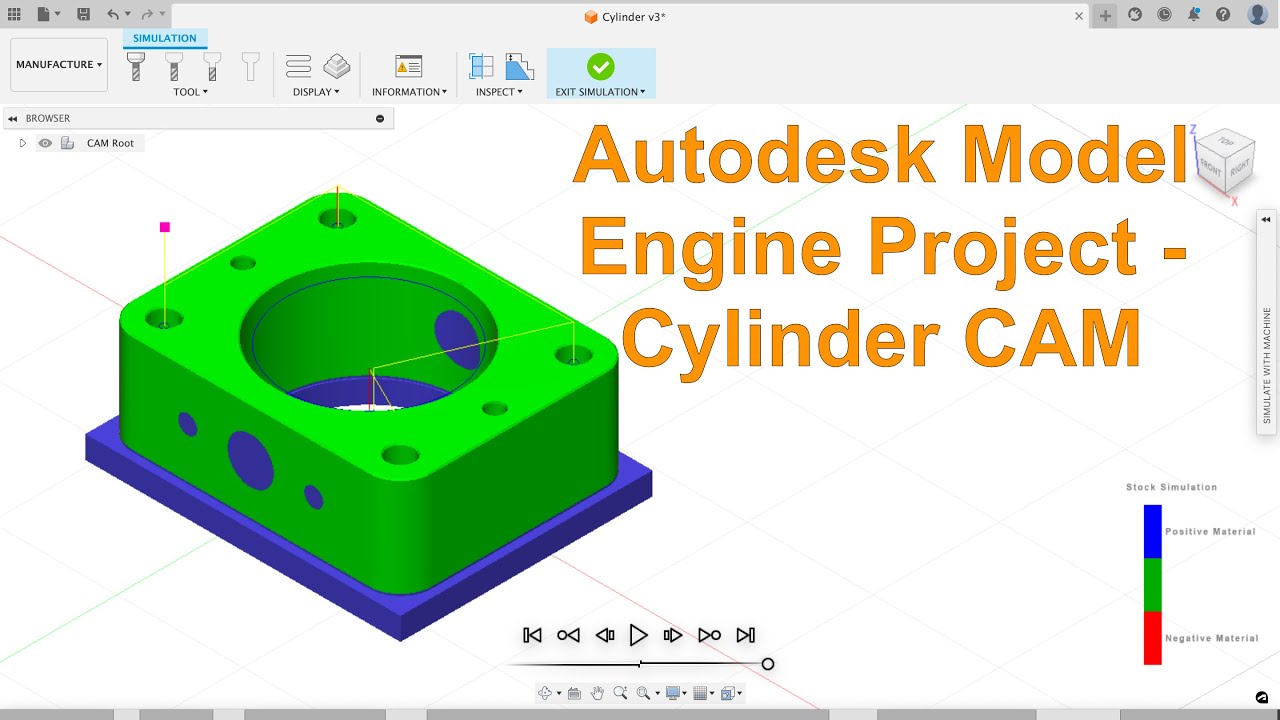This screenshot has height=720, width=1280.
Task: Open a new design tab with plus
Action: [1105, 15]
